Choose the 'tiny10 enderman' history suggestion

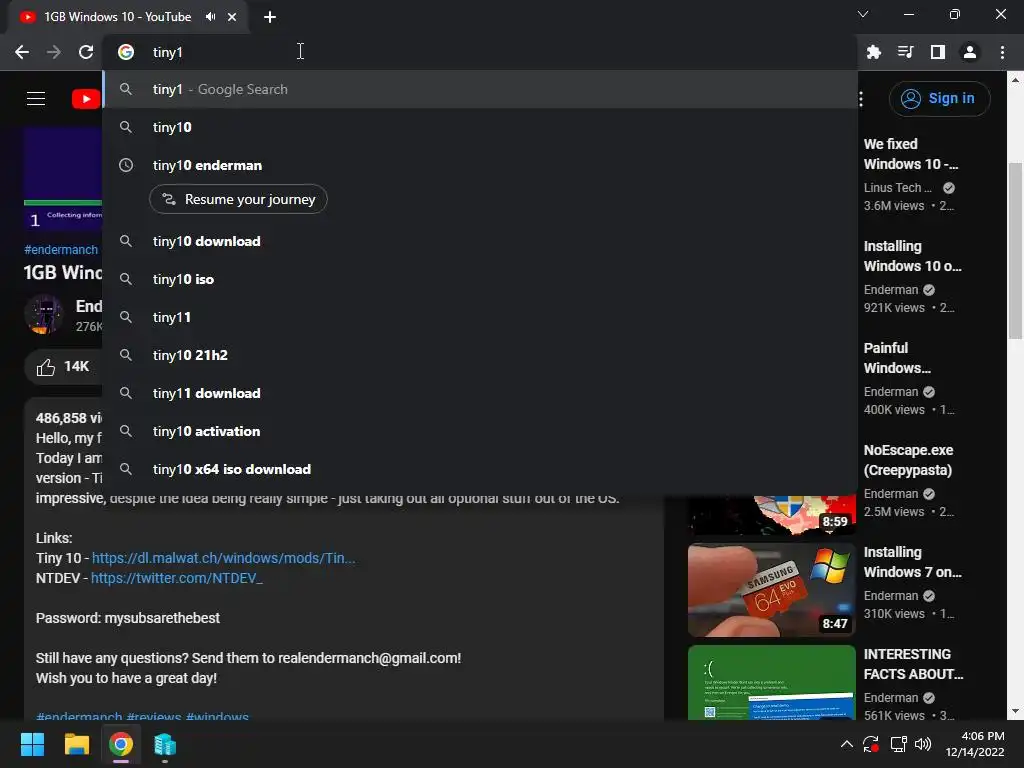480,165
